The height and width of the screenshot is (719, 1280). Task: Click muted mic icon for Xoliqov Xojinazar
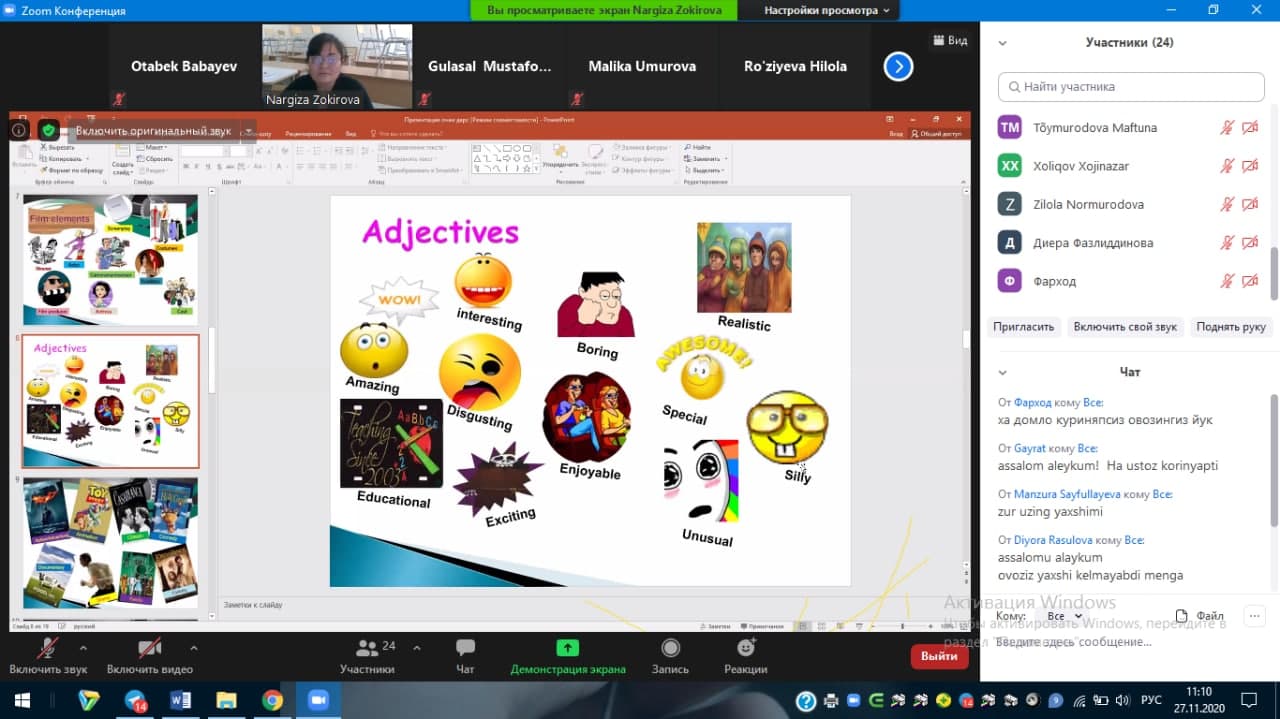pyautogui.click(x=1227, y=166)
